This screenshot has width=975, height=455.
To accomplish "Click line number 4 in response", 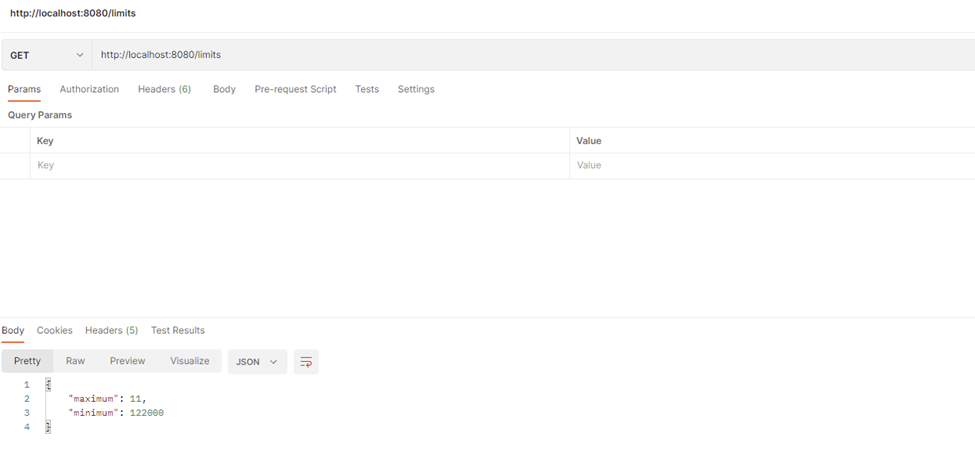I will click(27, 427).
